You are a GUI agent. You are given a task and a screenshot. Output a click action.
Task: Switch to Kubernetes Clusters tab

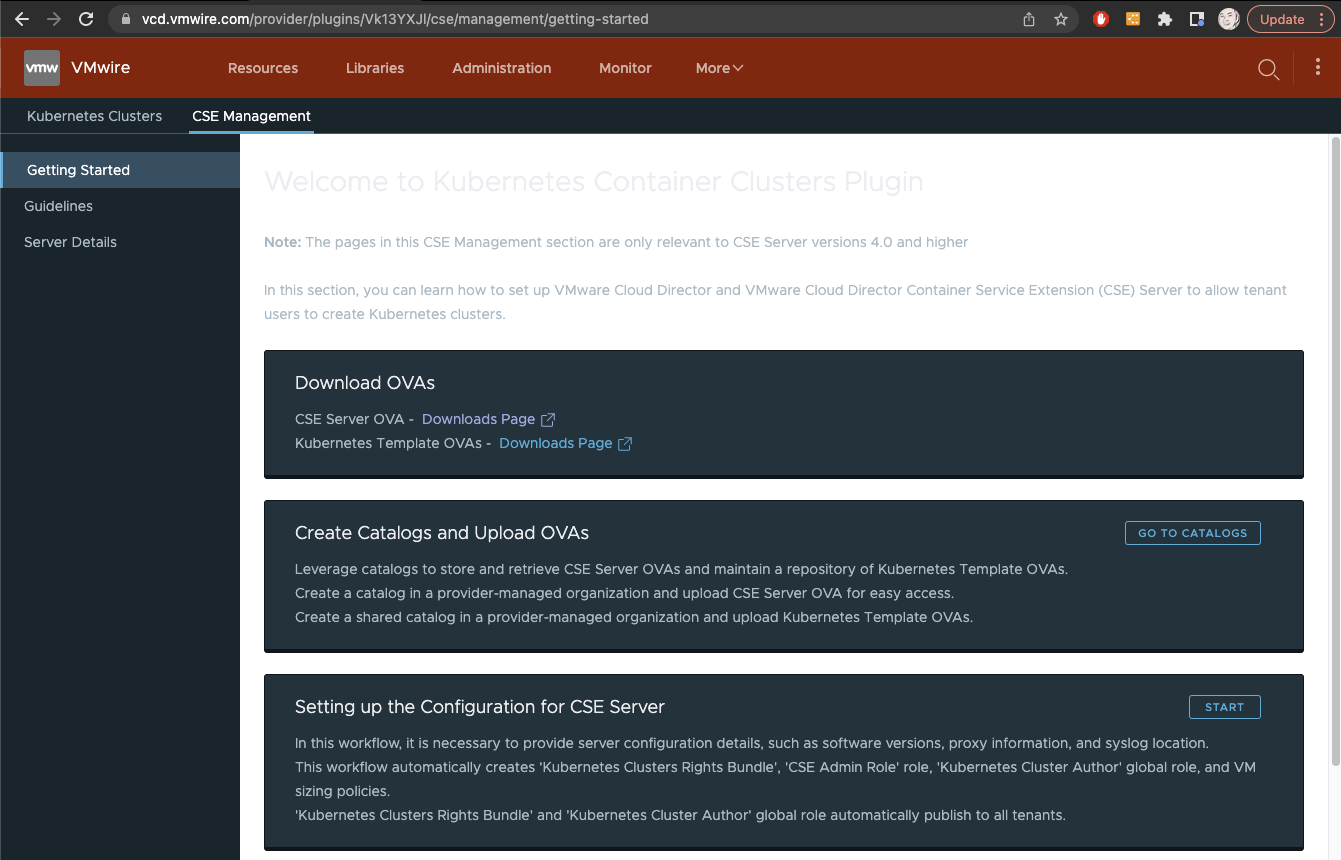tap(94, 116)
